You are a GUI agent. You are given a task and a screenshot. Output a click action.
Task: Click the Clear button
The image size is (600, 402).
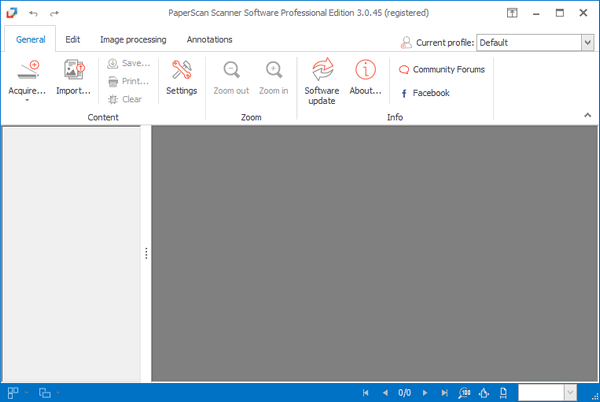[x=125, y=99]
